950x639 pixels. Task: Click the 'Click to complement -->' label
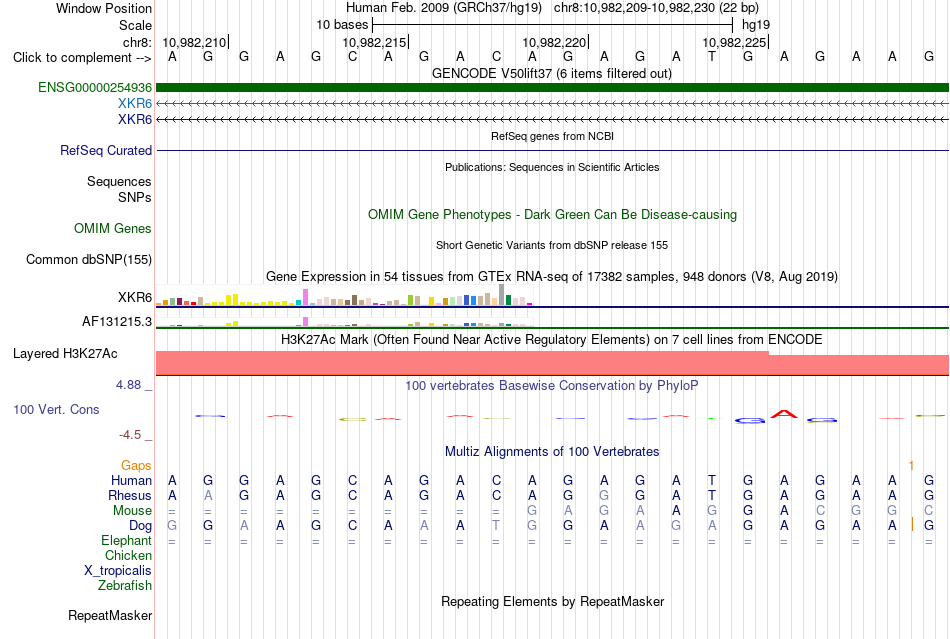(x=82, y=58)
